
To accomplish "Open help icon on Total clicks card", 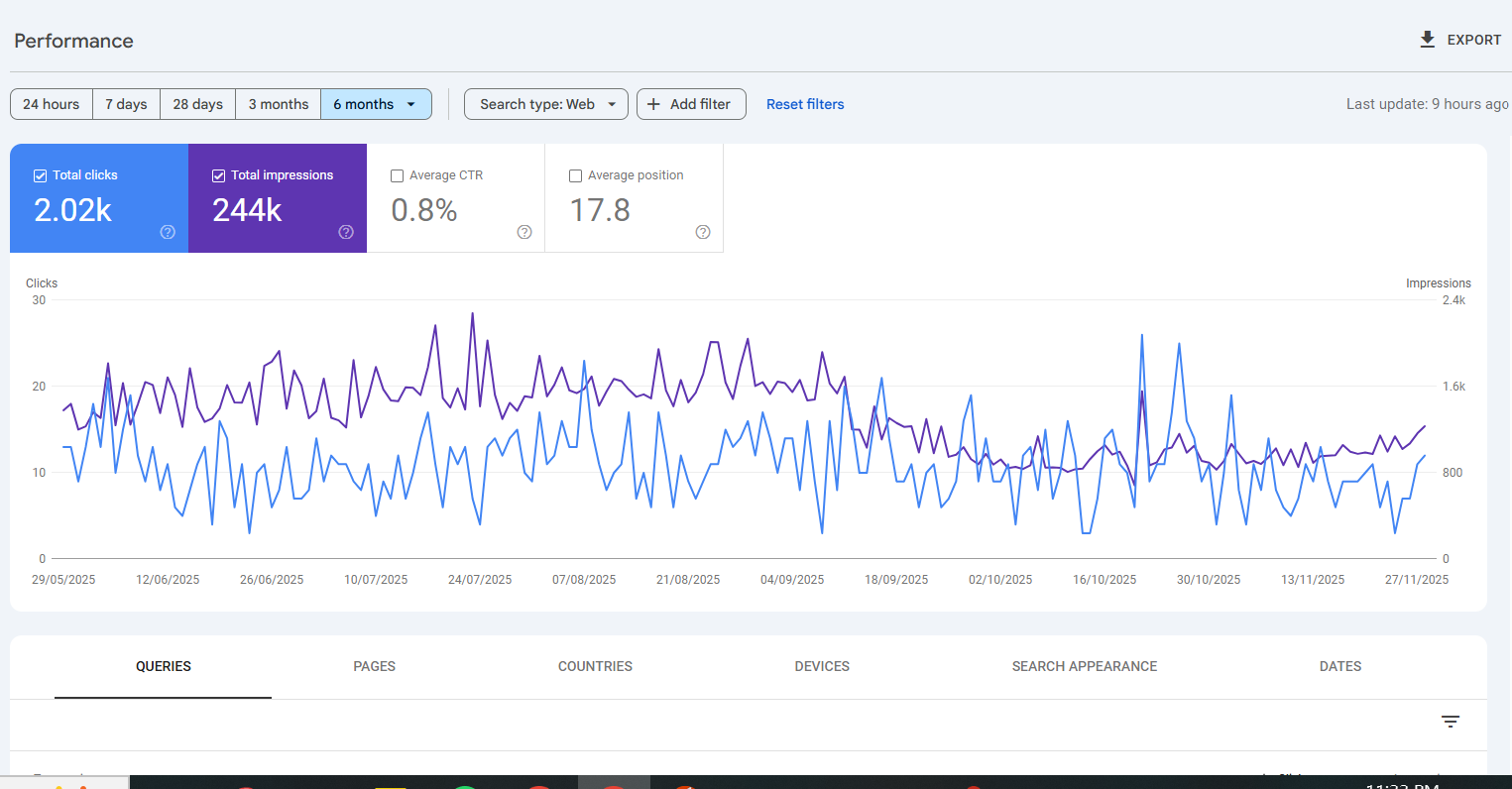I will [x=168, y=232].
